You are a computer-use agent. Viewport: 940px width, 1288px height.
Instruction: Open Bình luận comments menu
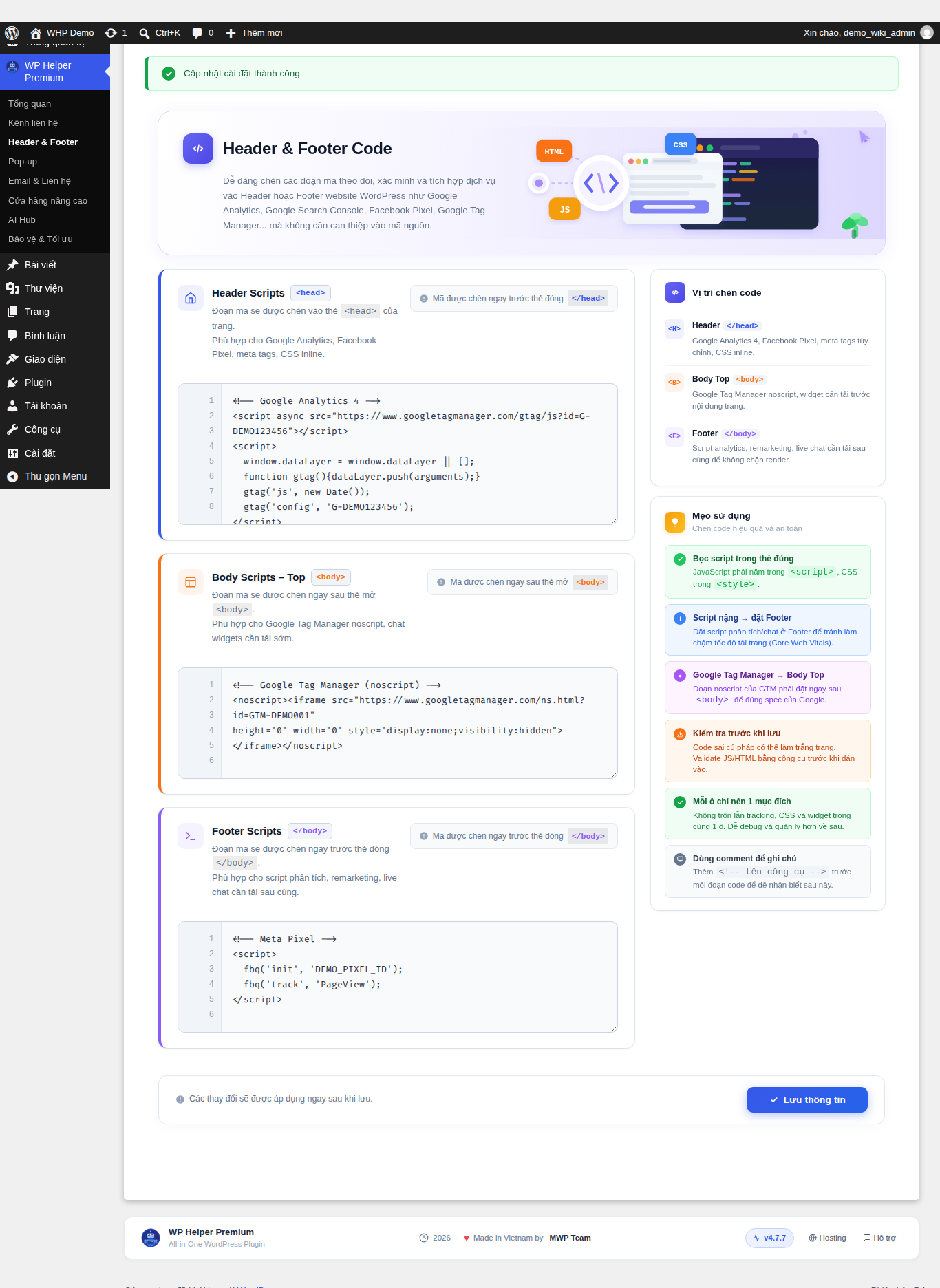click(x=55, y=336)
